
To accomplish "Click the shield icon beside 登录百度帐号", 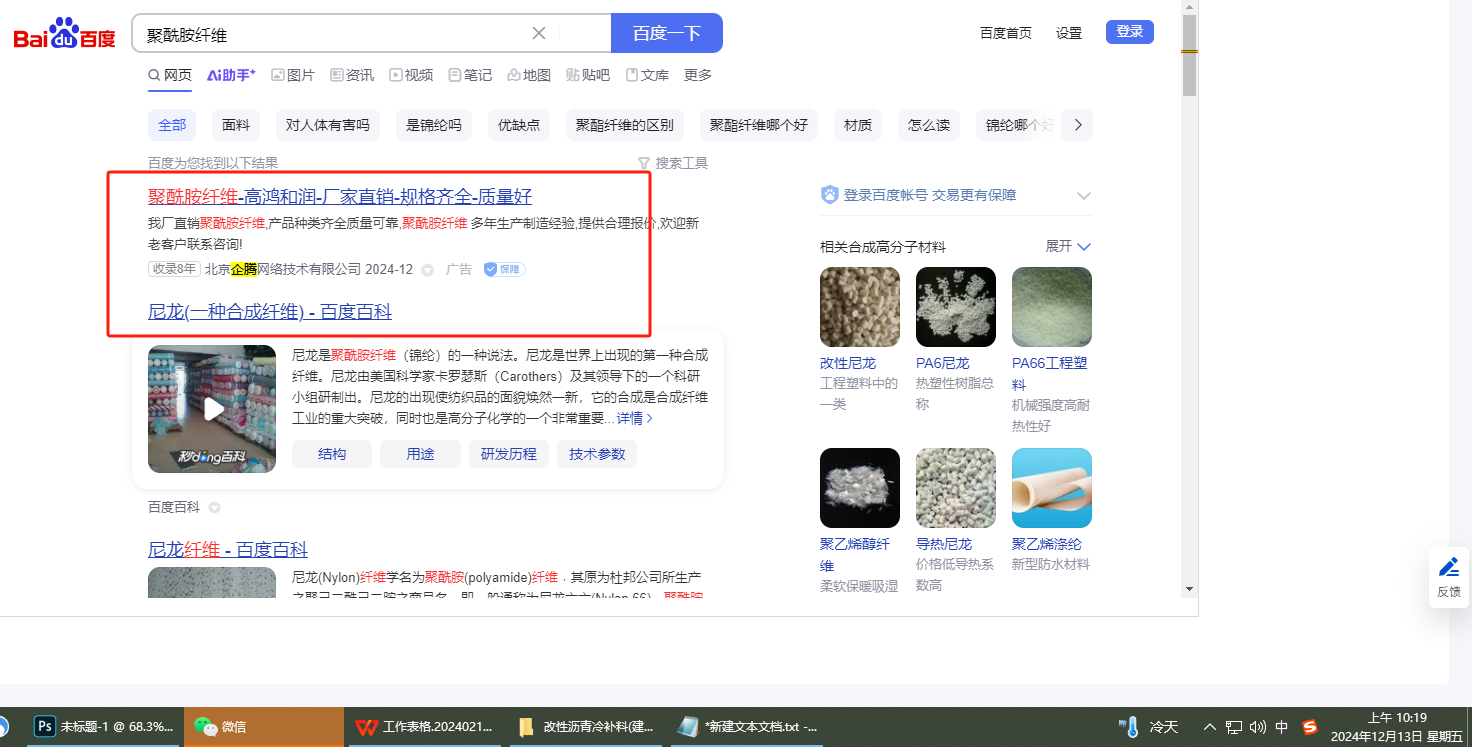I will 829,195.
